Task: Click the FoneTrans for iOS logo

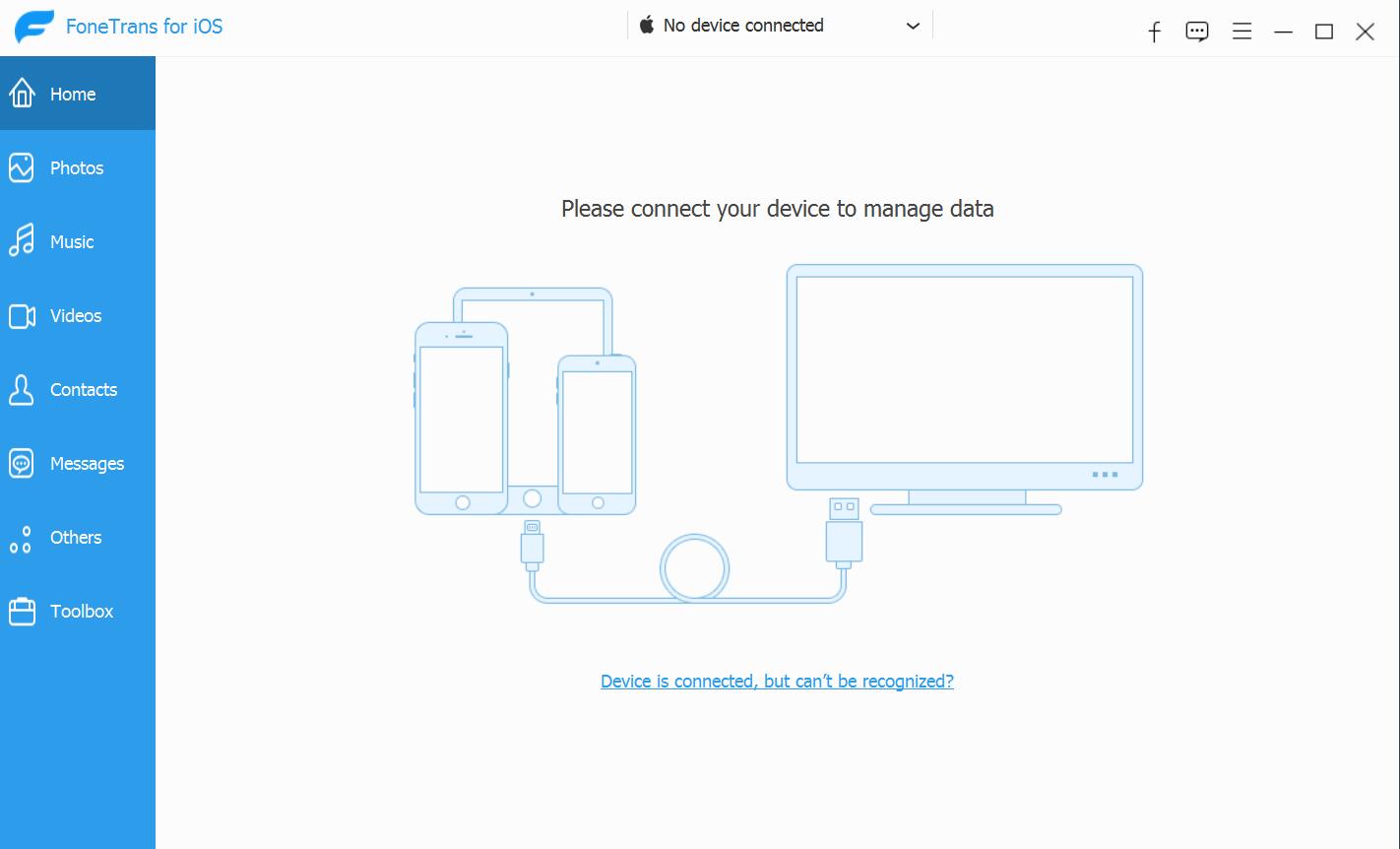Action: pos(33,27)
